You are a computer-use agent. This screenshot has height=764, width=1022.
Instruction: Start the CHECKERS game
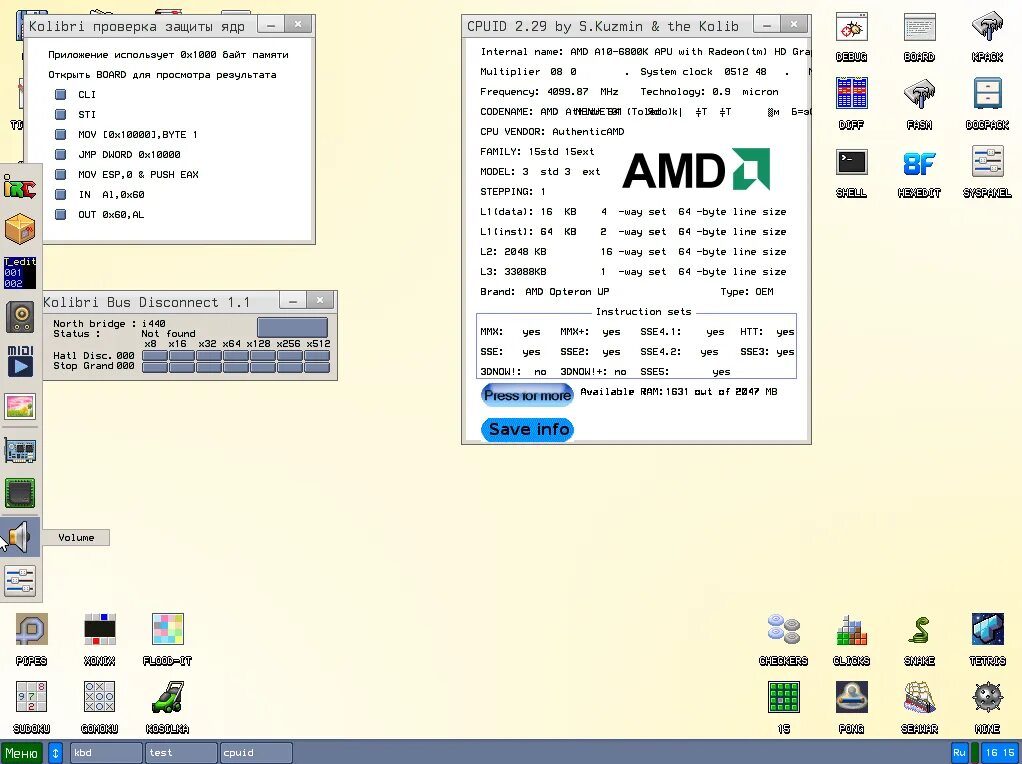pos(783,630)
